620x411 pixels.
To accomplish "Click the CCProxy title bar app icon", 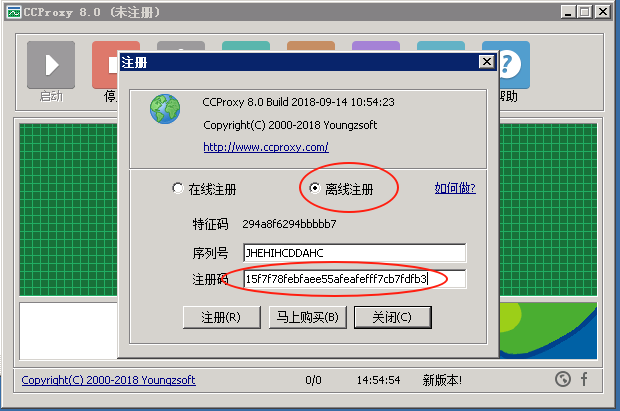I will (x=14, y=12).
